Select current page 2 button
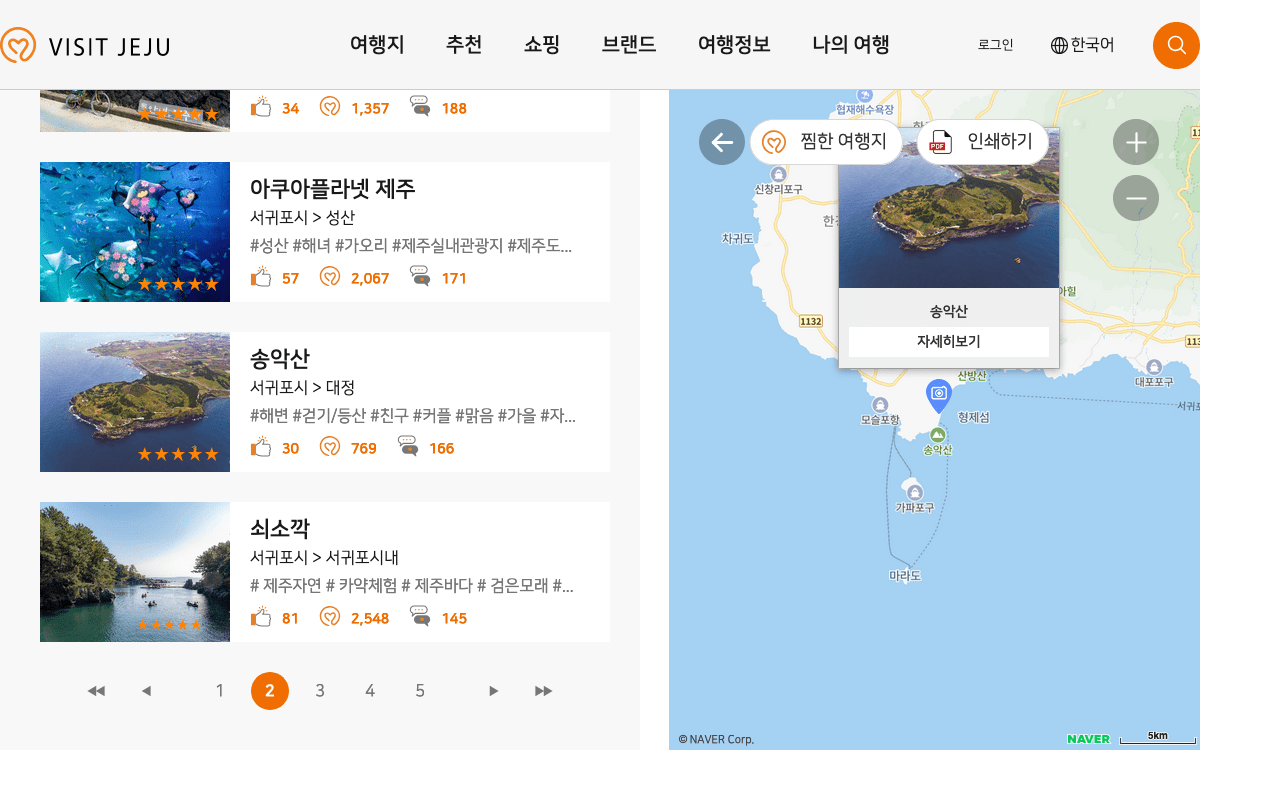 pyautogui.click(x=270, y=691)
